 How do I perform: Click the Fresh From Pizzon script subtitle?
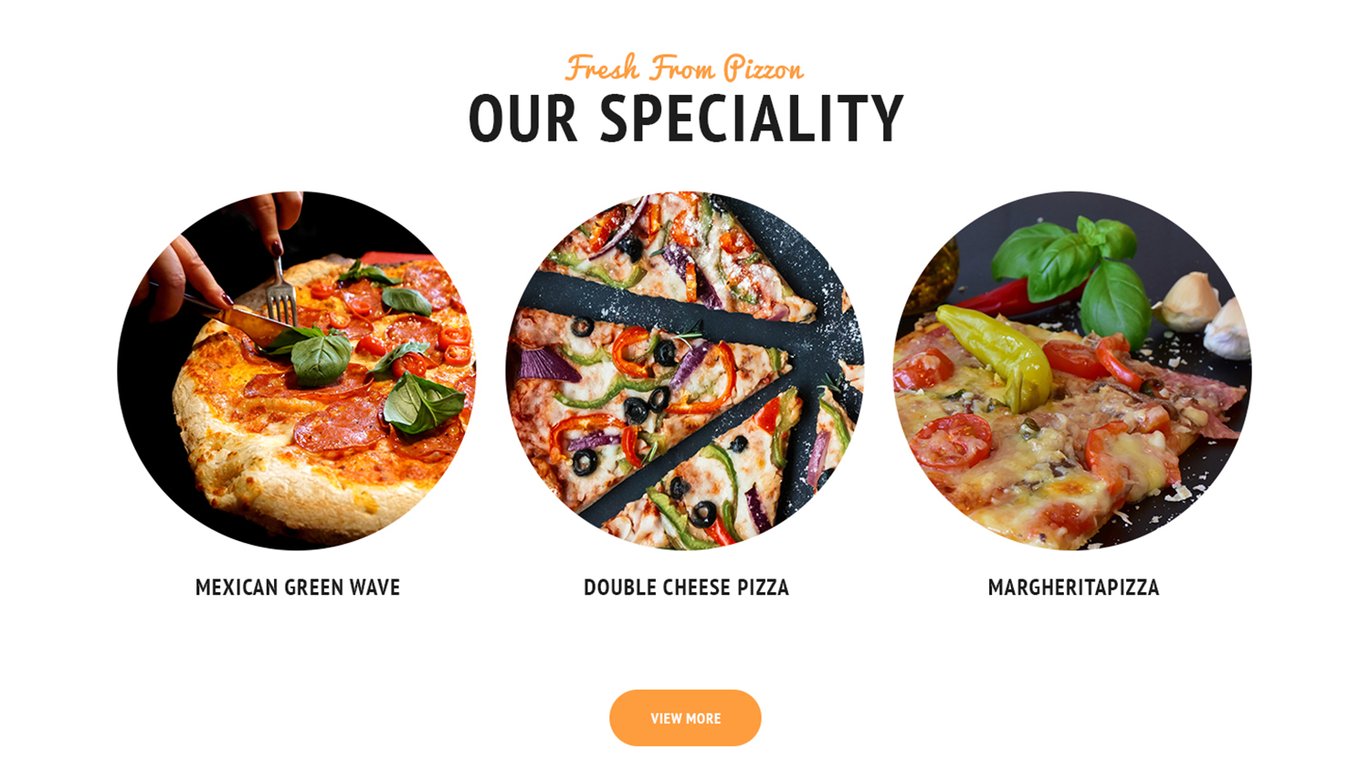click(x=685, y=69)
